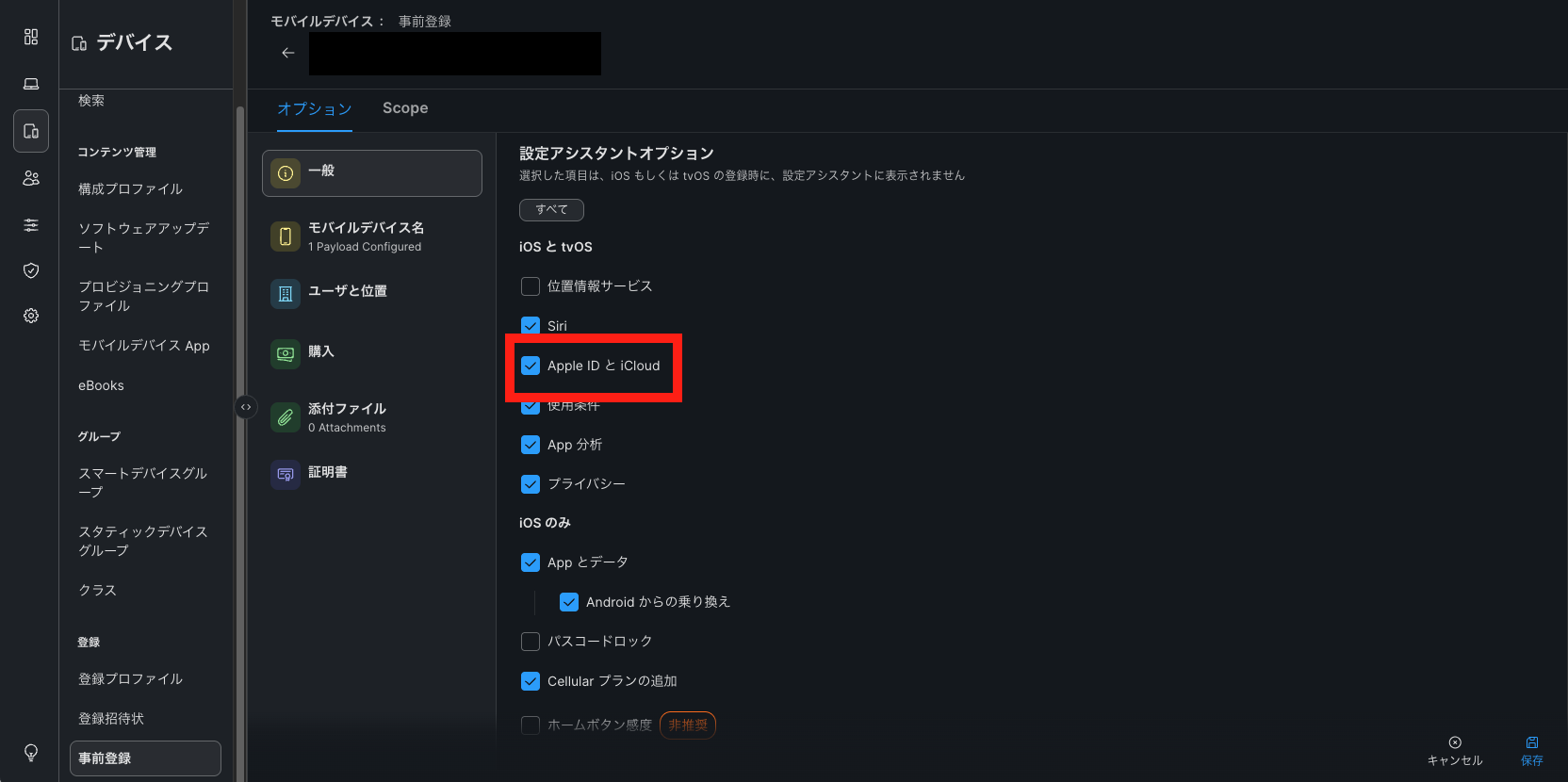Click the certificate icon

click(x=286, y=475)
